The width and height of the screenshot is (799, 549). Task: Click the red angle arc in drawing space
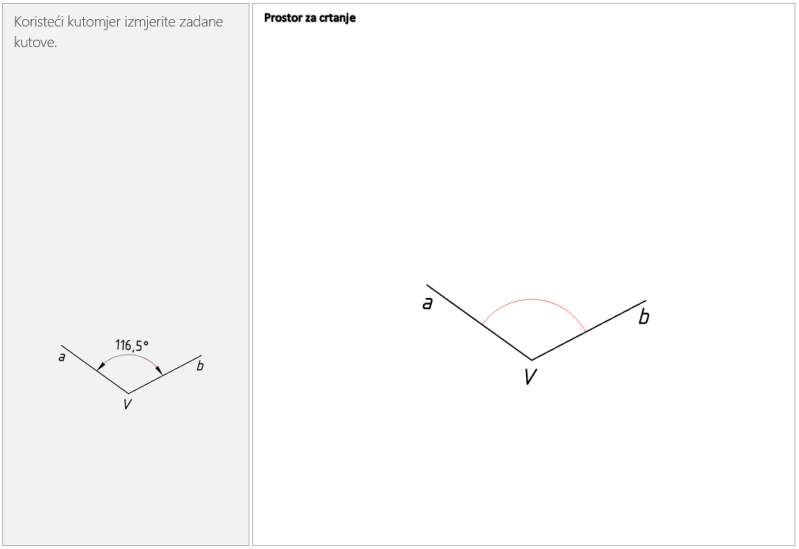point(533,299)
